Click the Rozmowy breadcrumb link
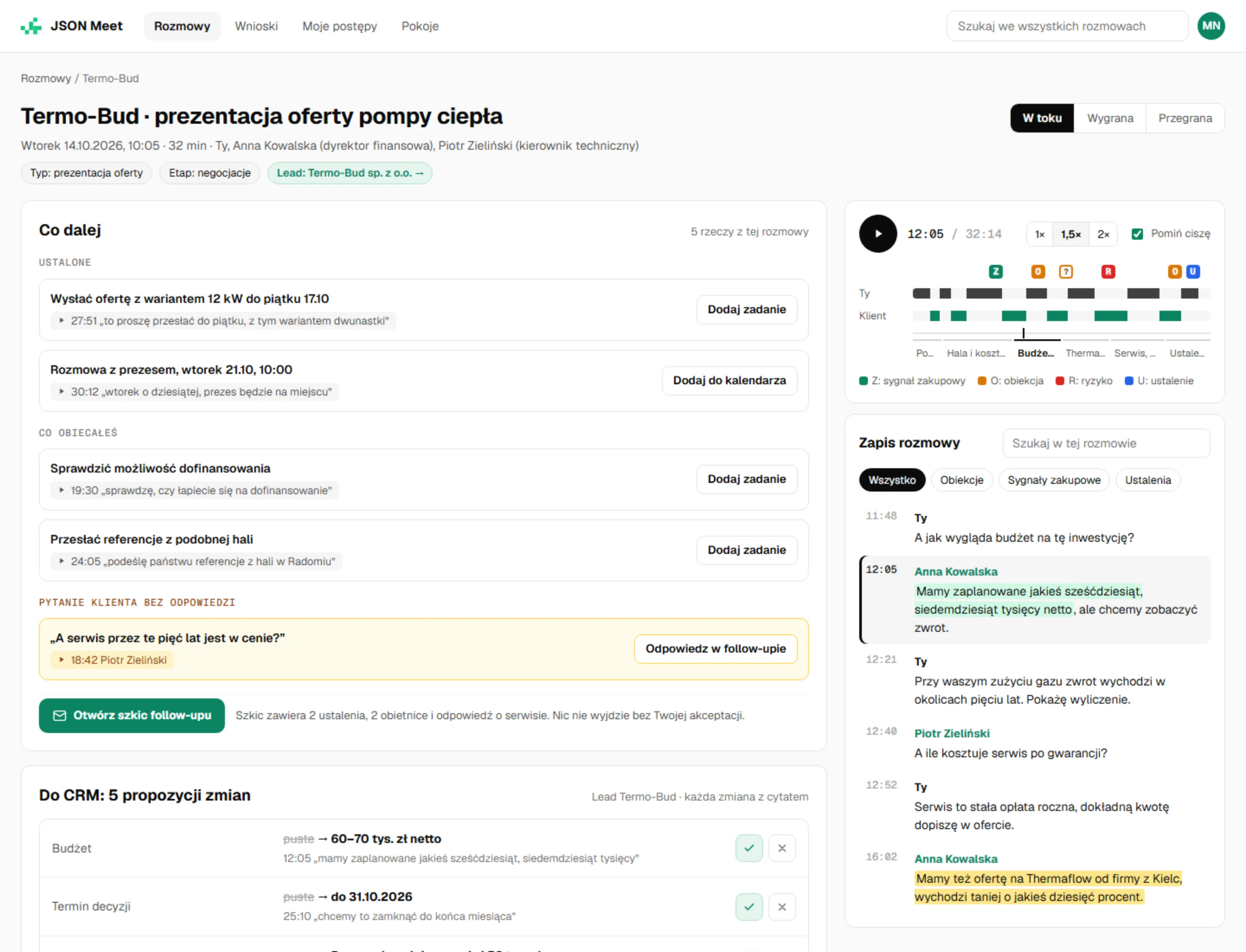The image size is (1246, 952). point(46,78)
